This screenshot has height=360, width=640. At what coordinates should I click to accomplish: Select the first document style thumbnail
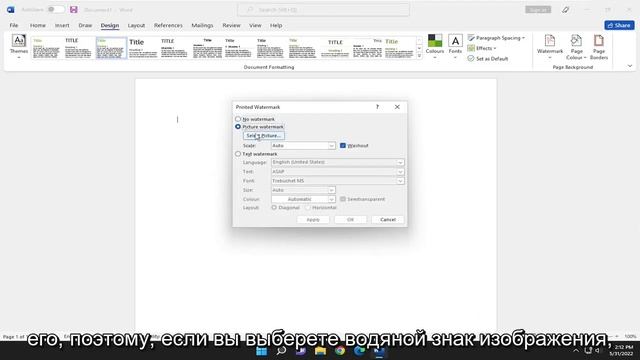(47, 48)
